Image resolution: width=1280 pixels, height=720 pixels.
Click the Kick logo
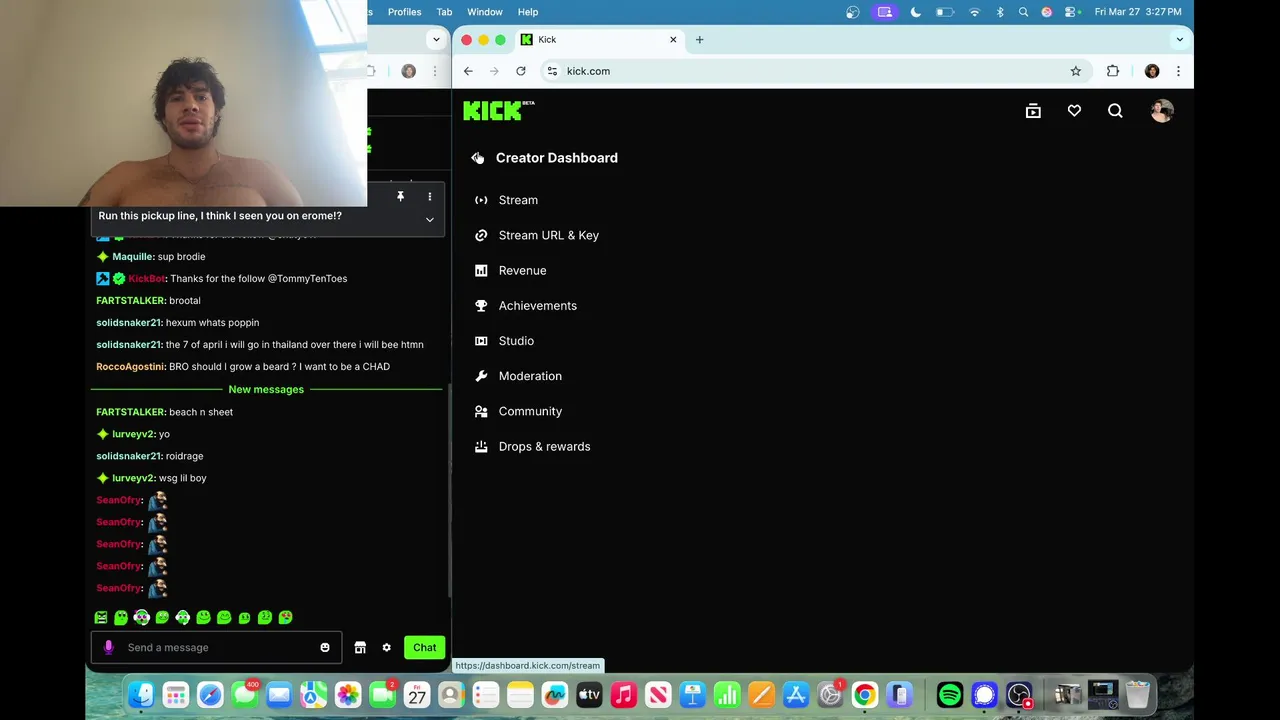tap(498, 111)
